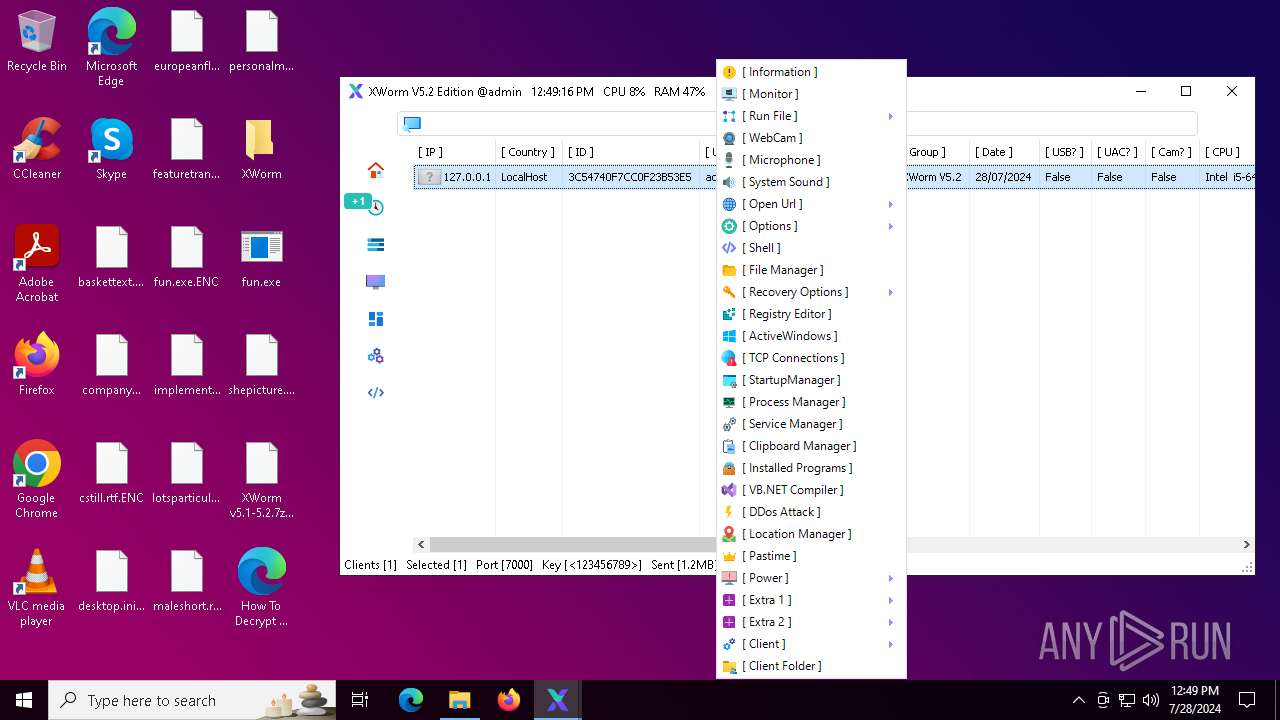Click the screen icon in the search bar

point(412,123)
